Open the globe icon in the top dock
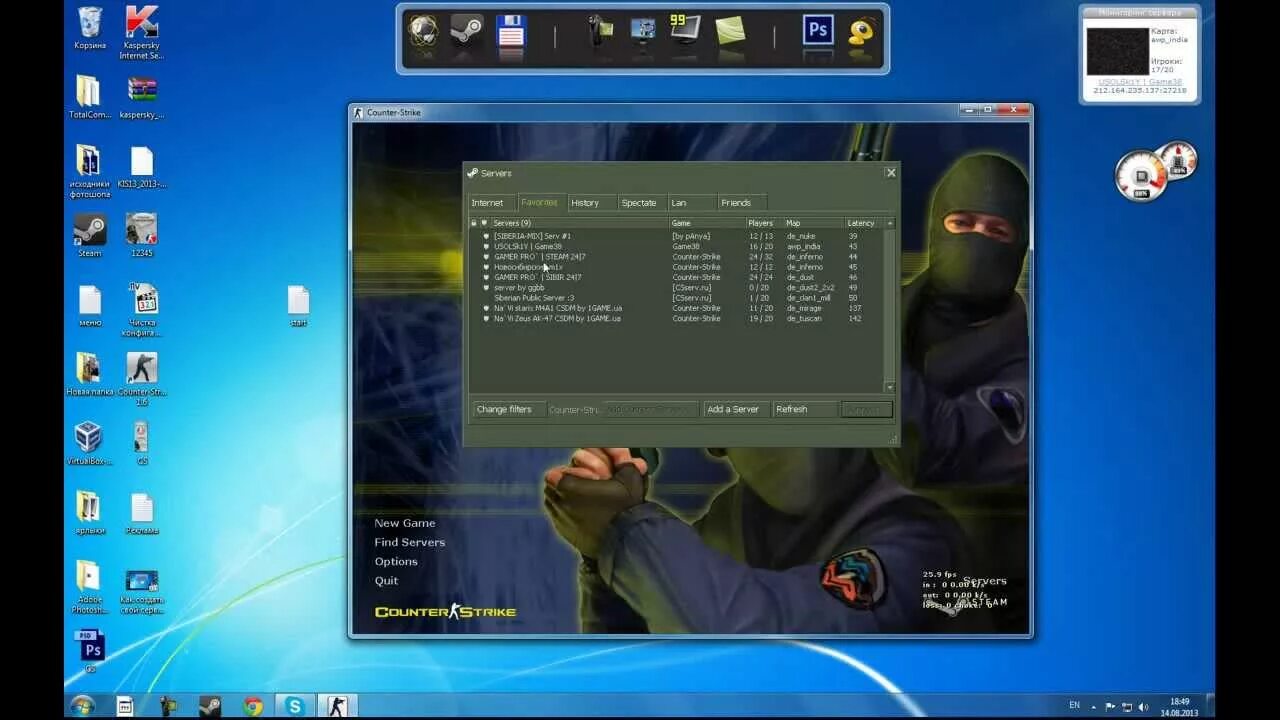 click(423, 31)
